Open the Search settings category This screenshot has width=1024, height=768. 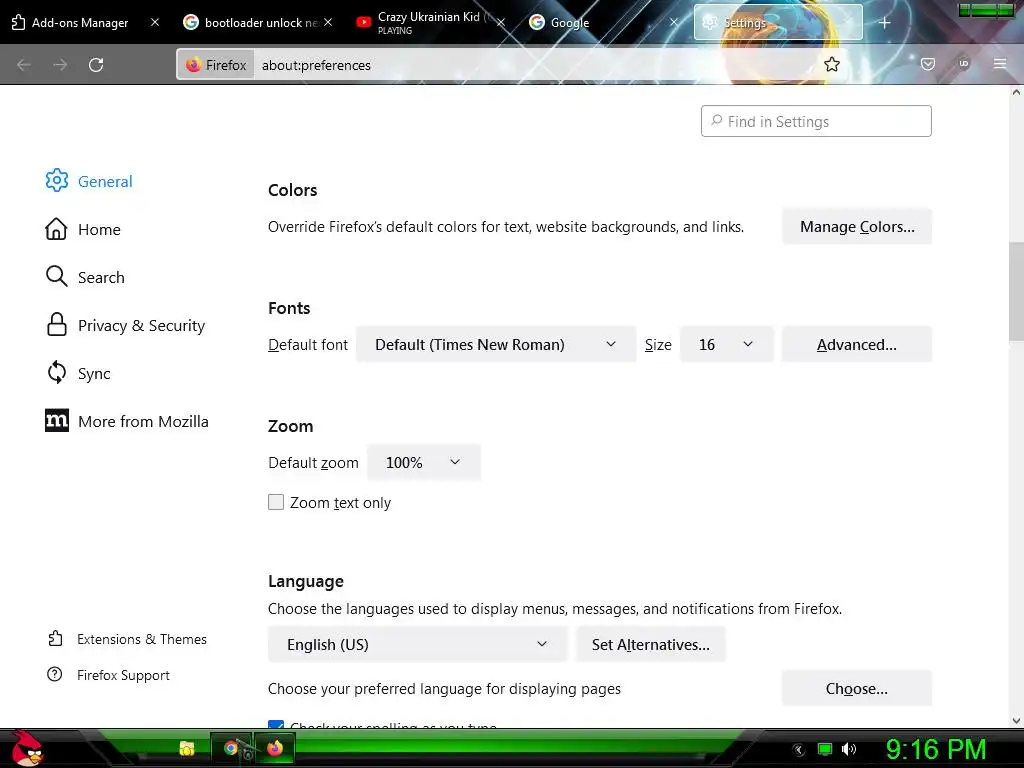[x=101, y=277]
